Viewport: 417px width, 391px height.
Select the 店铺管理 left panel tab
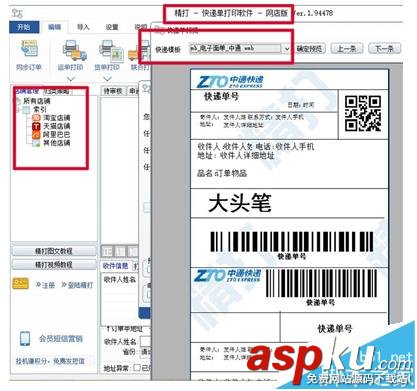point(27,91)
